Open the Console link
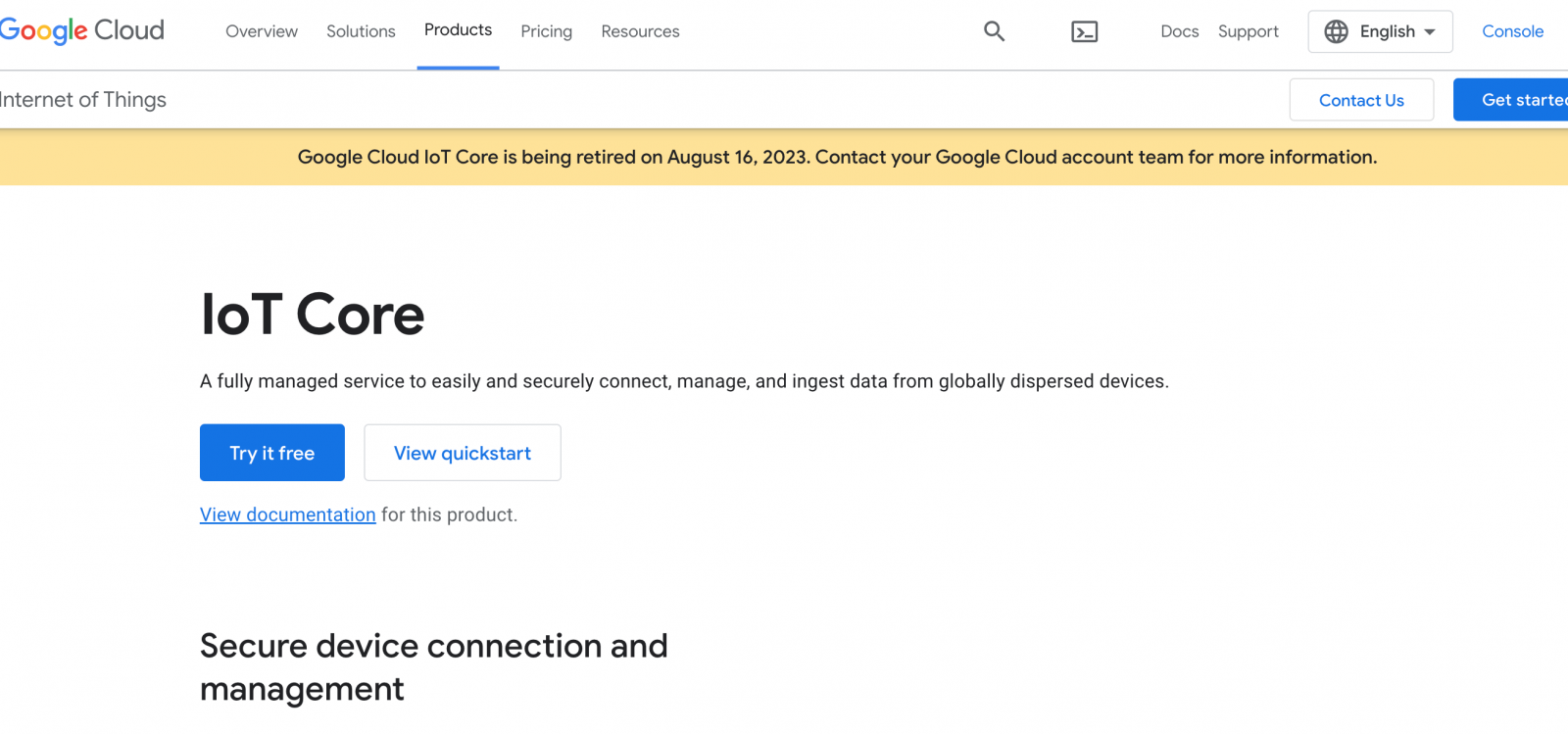 [1512, 31]
